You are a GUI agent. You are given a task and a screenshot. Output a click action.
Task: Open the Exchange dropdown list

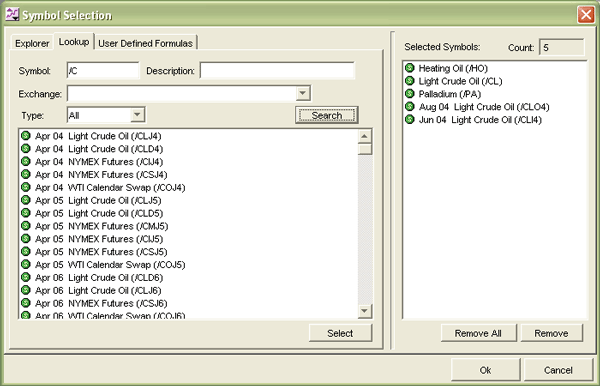click(x=303, y=93)
